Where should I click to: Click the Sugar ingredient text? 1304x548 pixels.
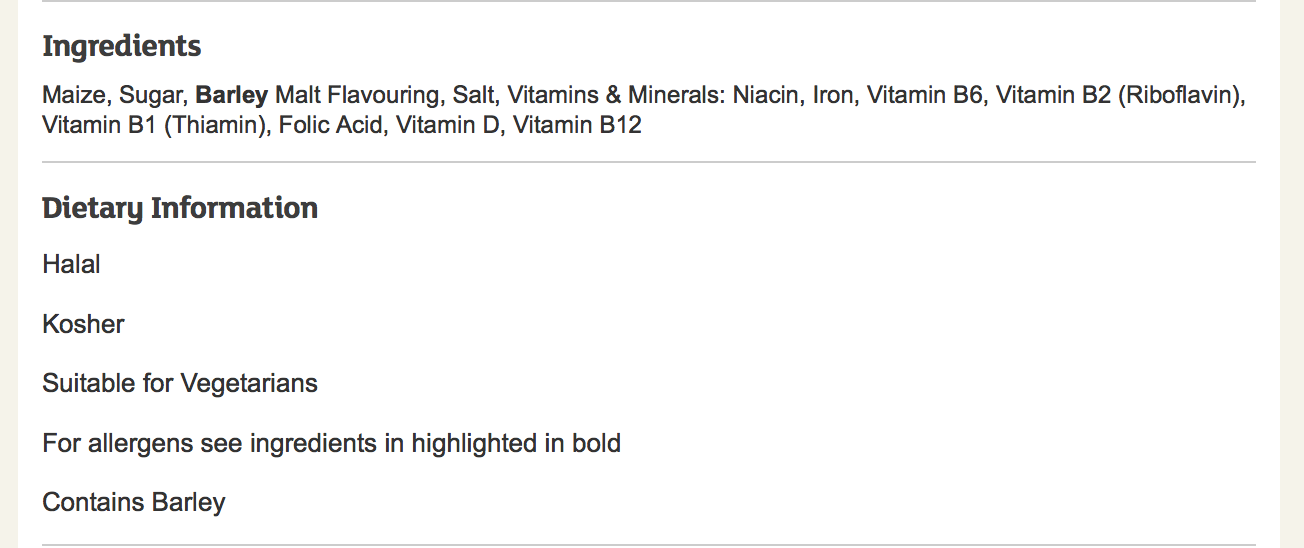pyautogui.click(x=151, y=96)
